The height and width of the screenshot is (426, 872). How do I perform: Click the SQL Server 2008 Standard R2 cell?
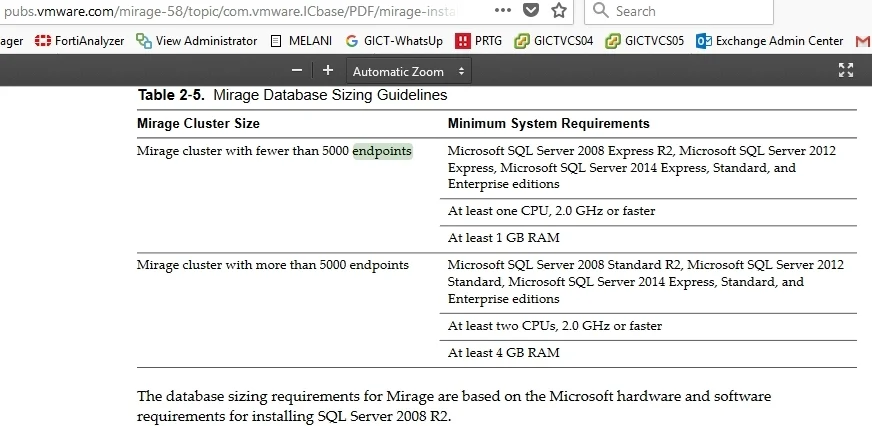(x=646, y=282)
